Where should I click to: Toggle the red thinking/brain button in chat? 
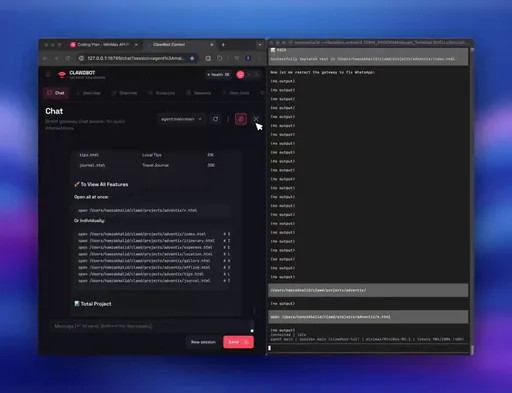tap(241, 119)
